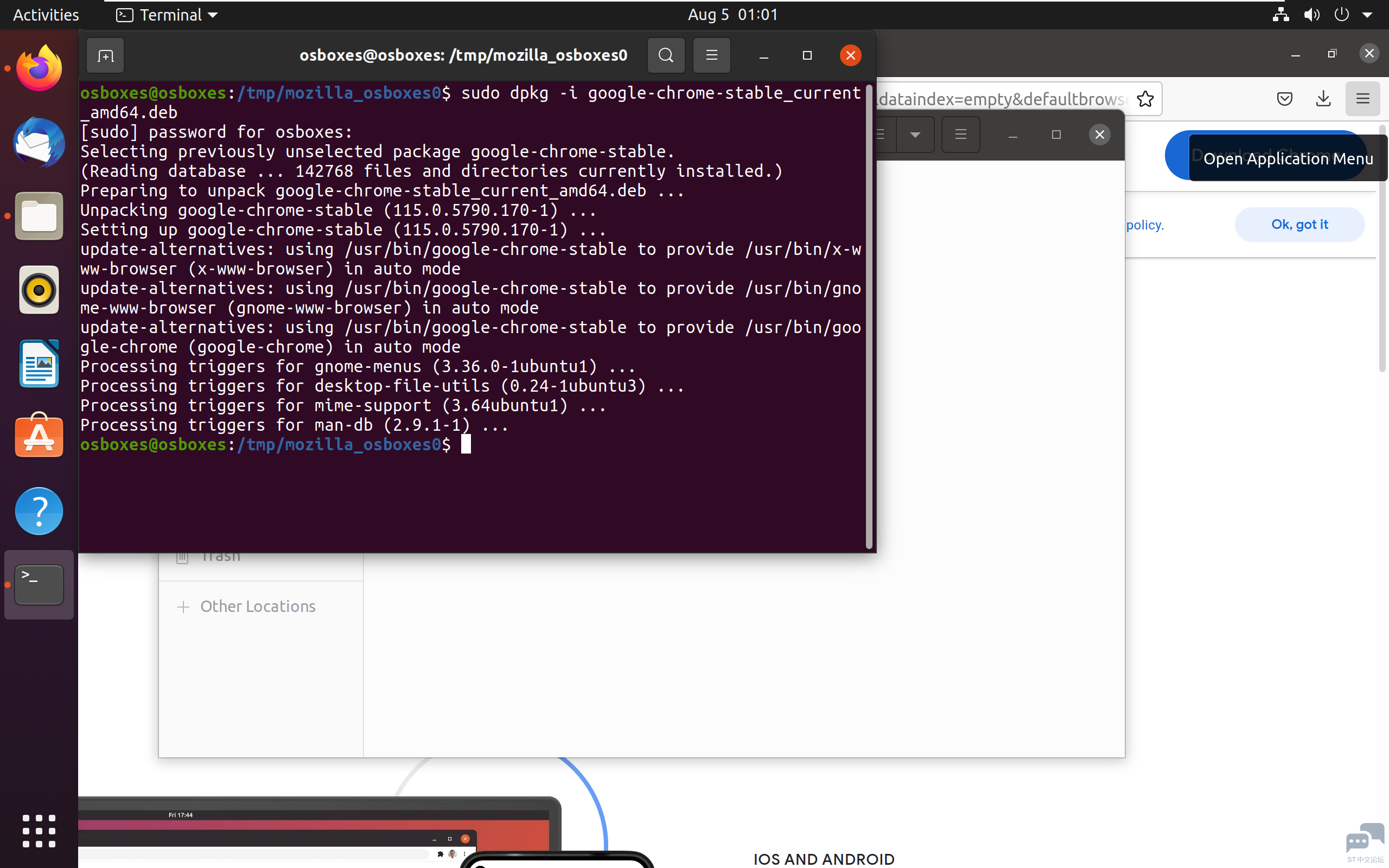This screenshot has width=1389, height=868.
Task: Open the clock and calendar menu
Action: click(x=733, y=14)
